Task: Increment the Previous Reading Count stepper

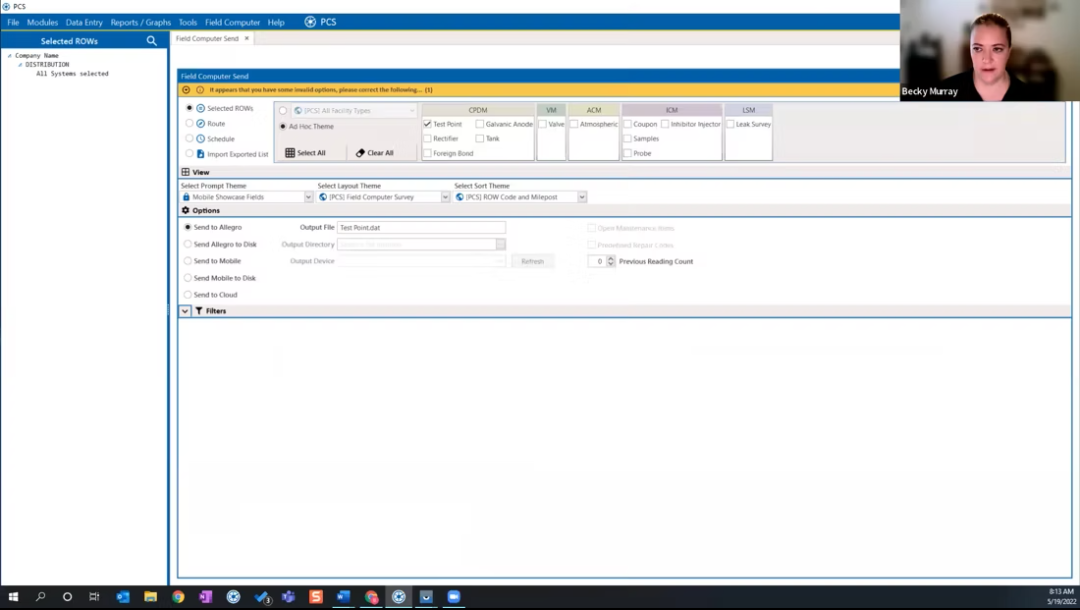Action: coord(611,258)
